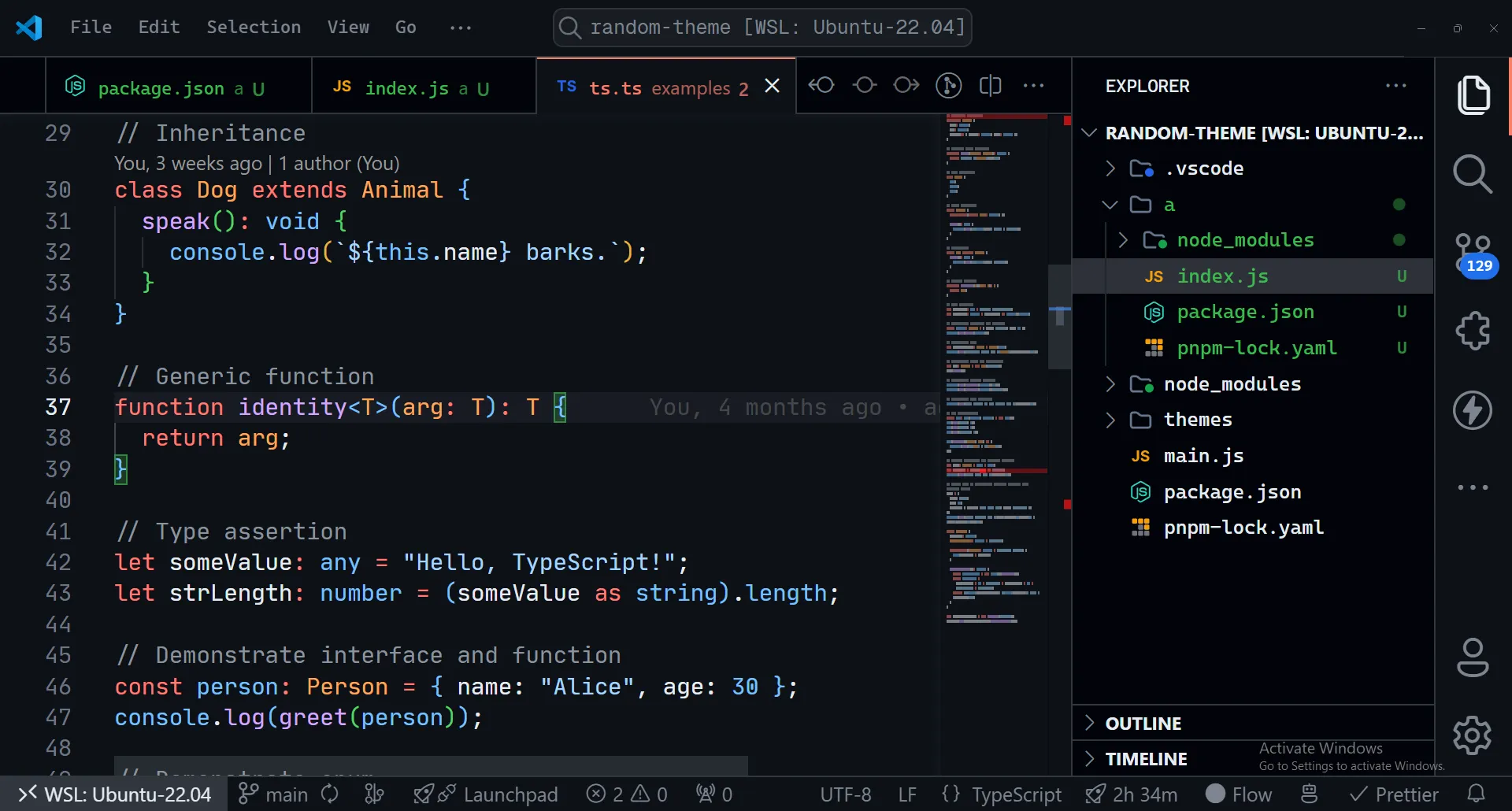This screenshot has width=1512, height=811.
Task: Open the 2h 34m time tracker
Action: coord(1131,794)
